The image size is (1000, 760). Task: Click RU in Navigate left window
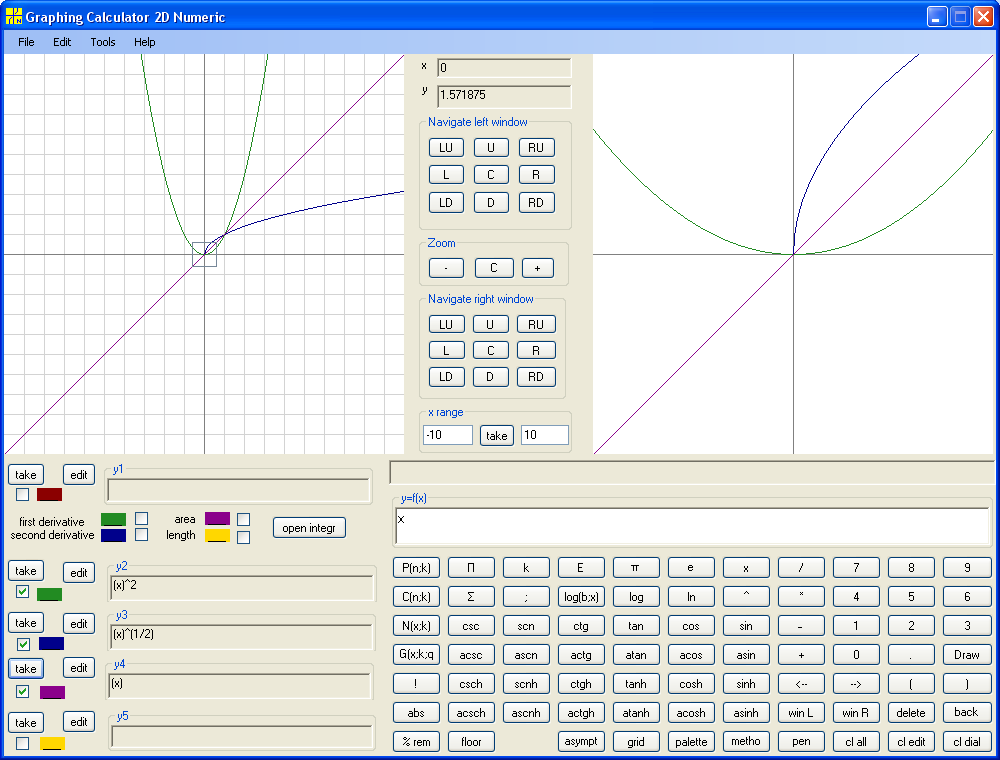(536, 148)
